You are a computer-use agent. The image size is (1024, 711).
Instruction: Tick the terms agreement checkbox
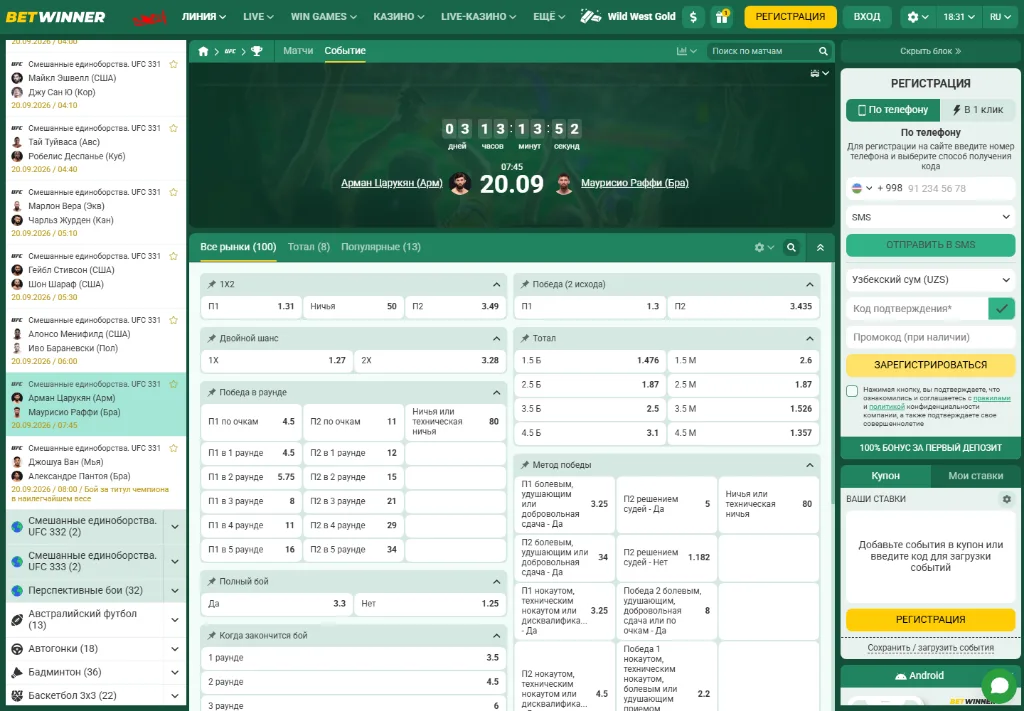tap(852, 391)
